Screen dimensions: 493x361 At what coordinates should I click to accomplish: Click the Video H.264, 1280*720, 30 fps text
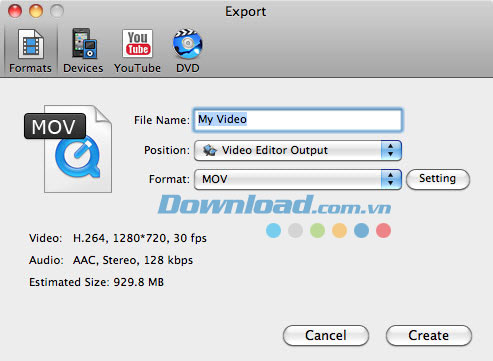coord(118,238)
